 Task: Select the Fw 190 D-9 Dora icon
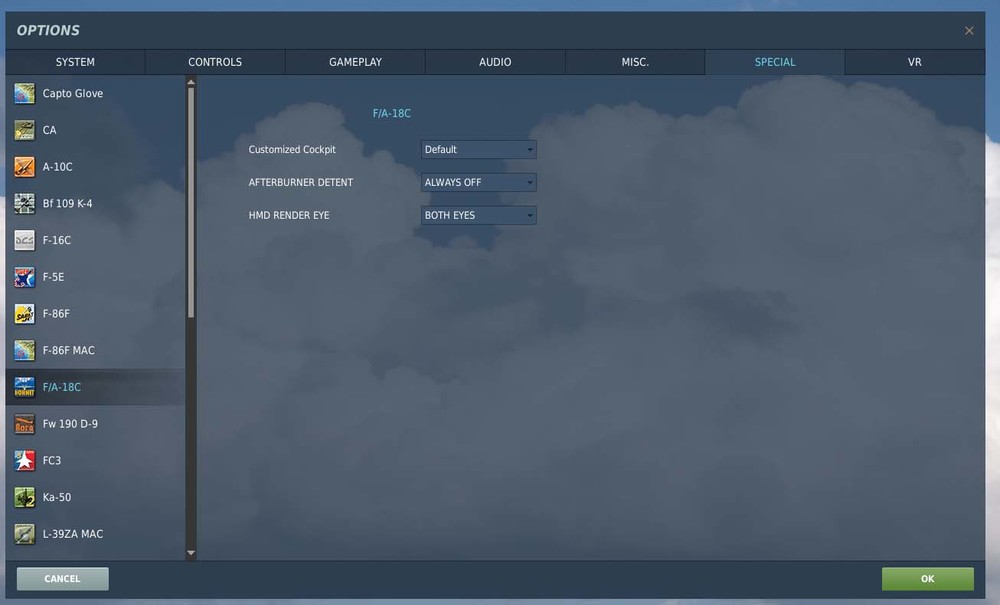tap(24, 424)
